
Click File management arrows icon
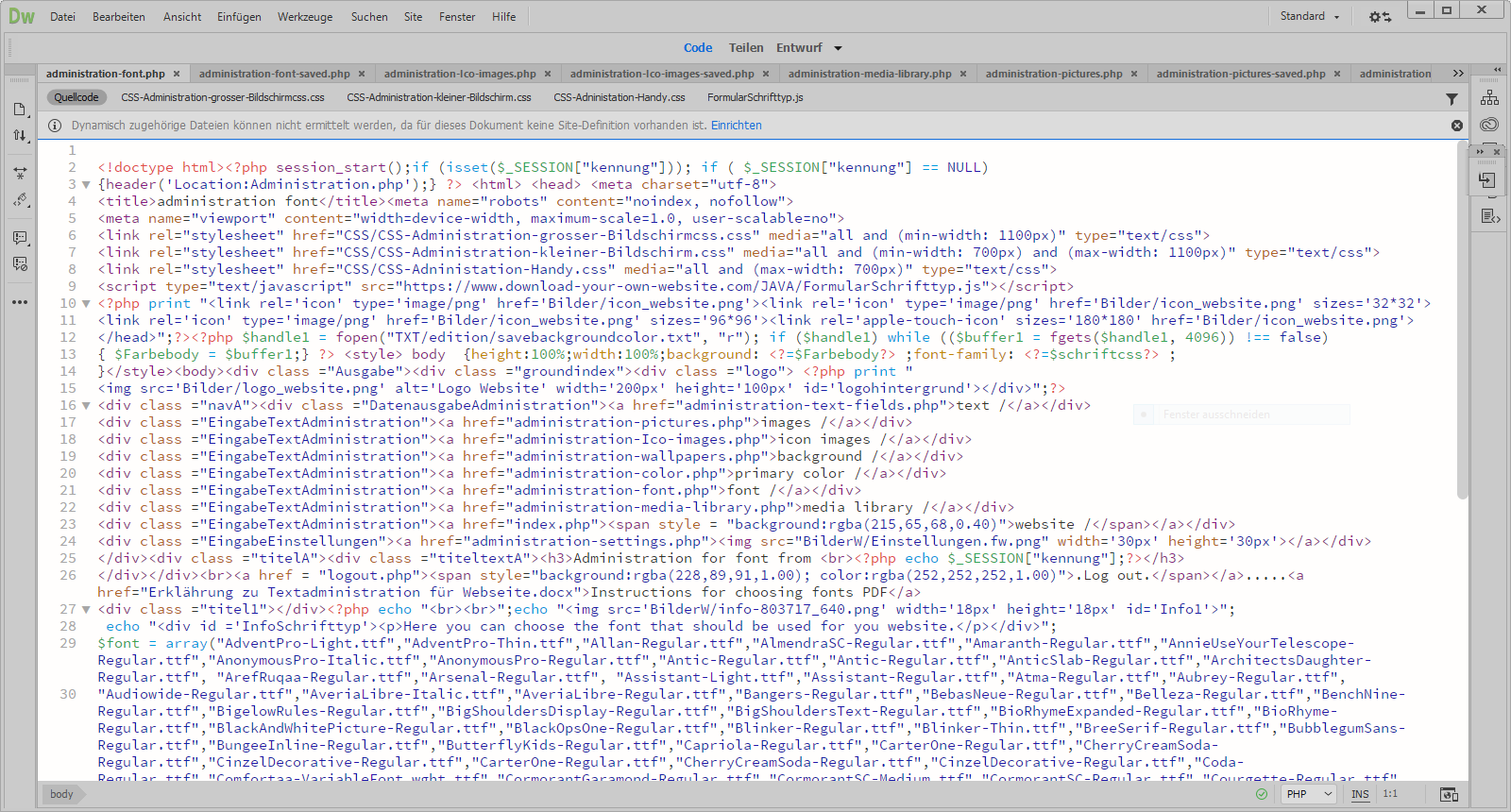pyautogui.click(x=20, y=136)
